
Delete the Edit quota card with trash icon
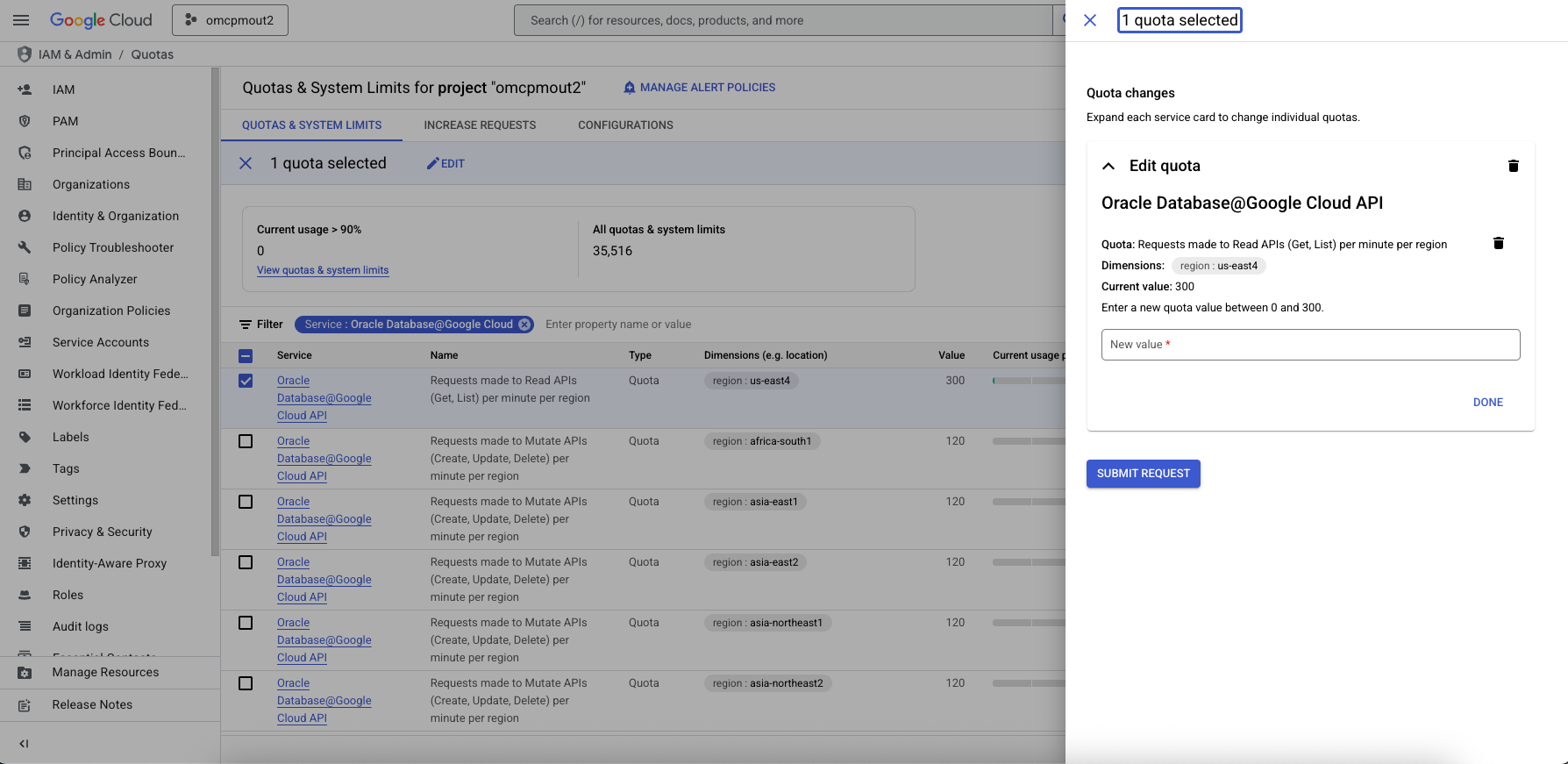pyautogui.click(x=1513, y=166)
